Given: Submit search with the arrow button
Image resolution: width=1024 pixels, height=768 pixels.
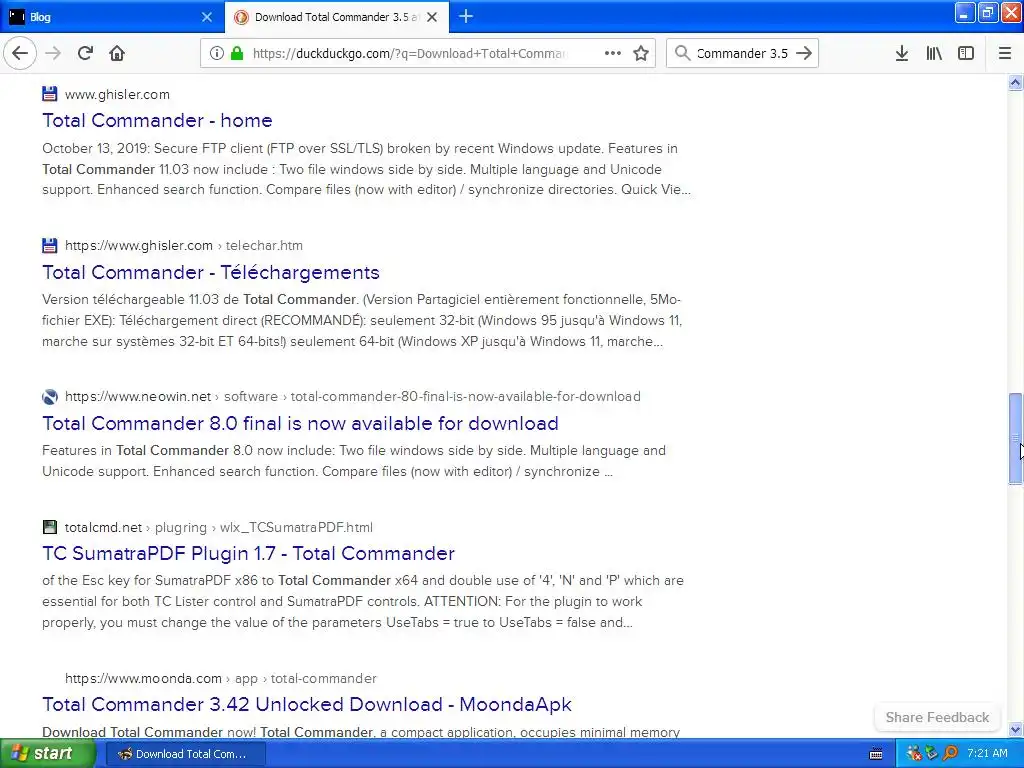Looking at the screenshot, I should point(804,53).
